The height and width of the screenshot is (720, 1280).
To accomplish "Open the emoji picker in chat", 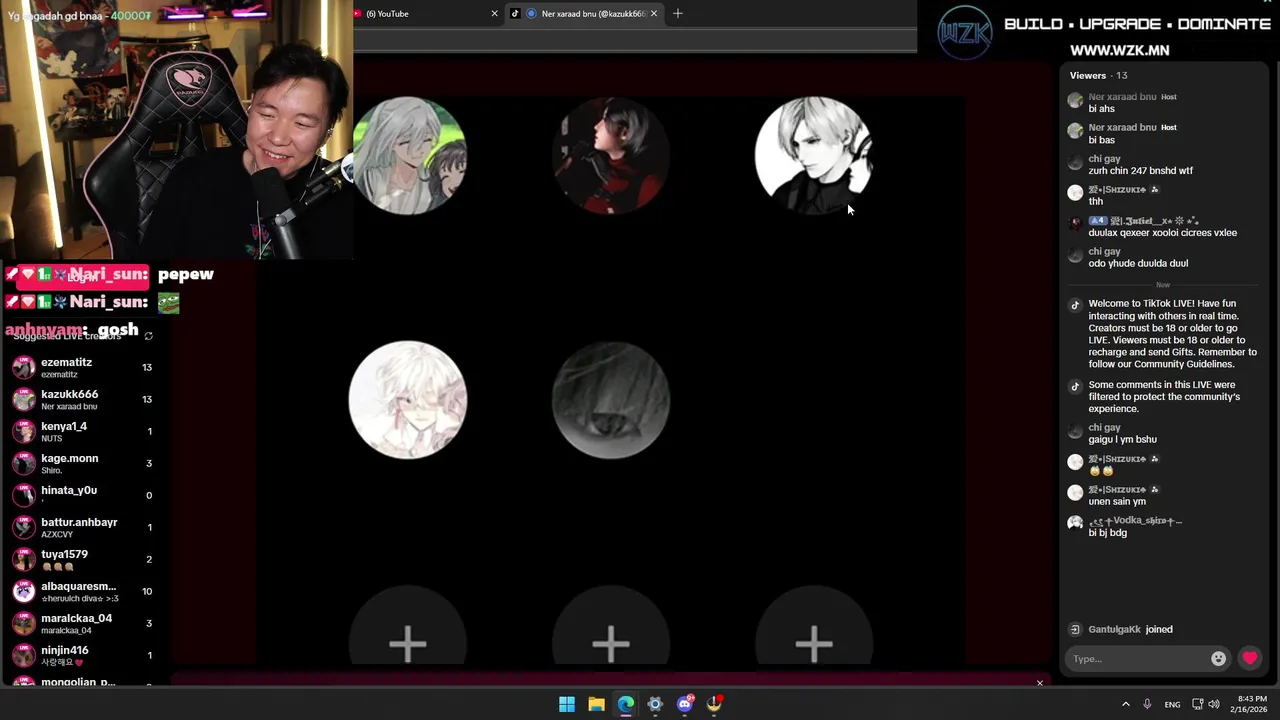I will (1218, 658).
